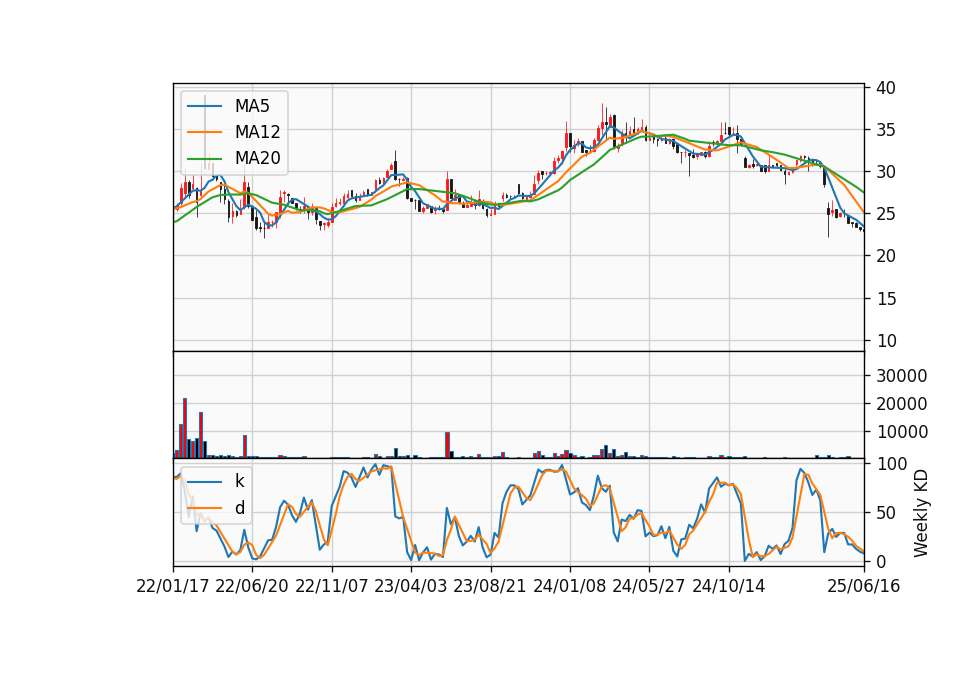The width and height of the screenshot is (960, 690).
Task: Click the MA20 legend label
Action: 257,158
